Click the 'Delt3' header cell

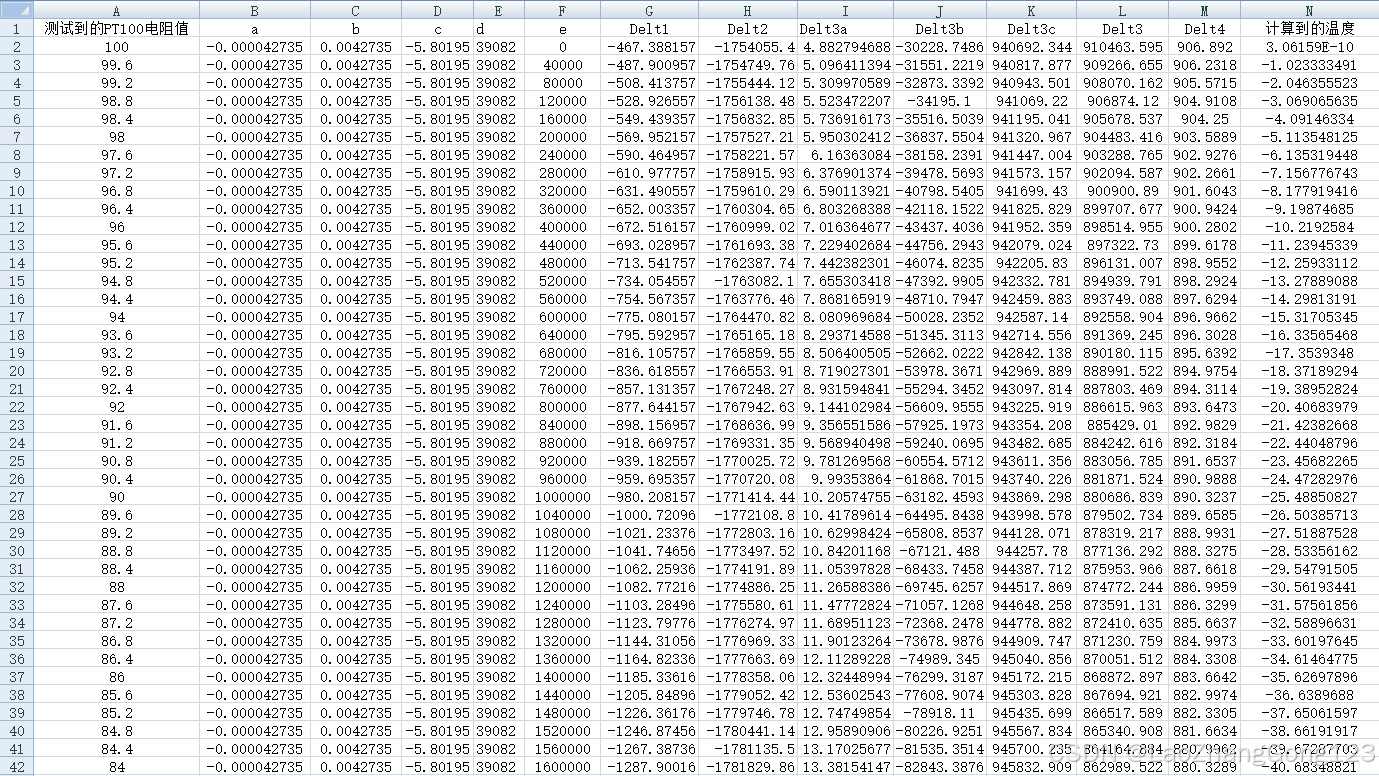1122,29
